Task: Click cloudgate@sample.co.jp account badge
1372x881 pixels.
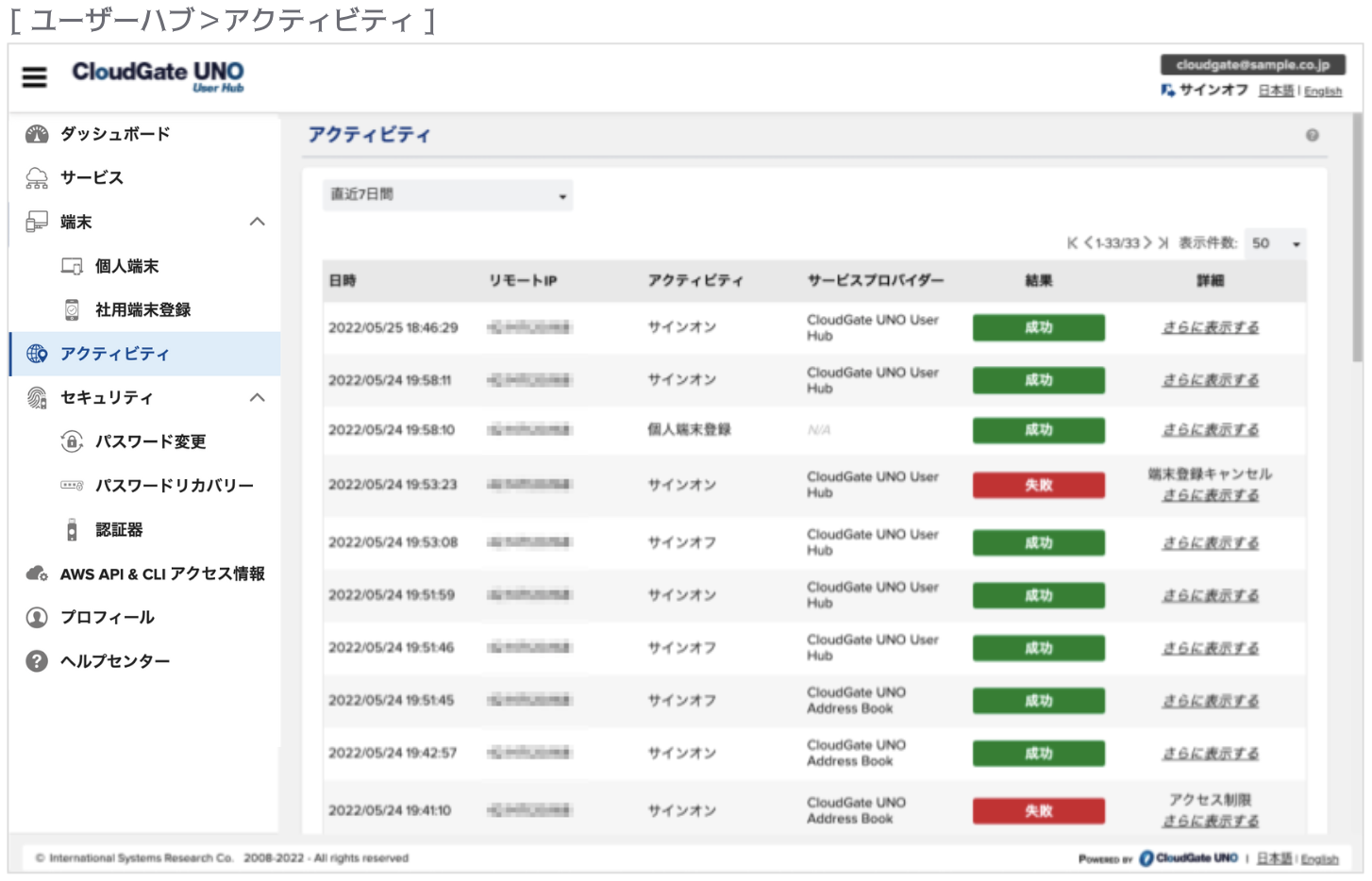Action: [1253, 64]
